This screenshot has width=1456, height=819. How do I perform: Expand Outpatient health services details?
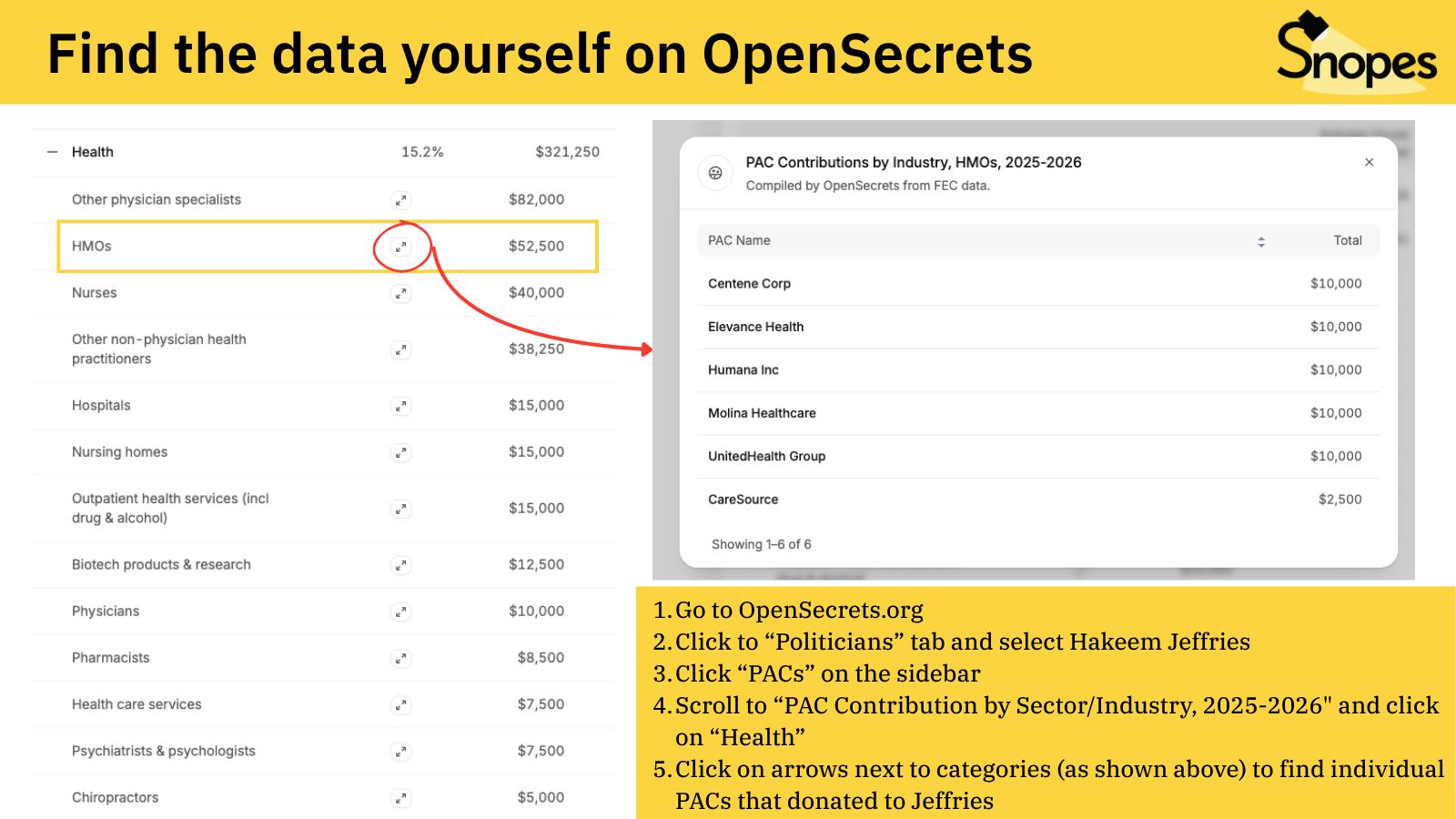click(400, 509)
